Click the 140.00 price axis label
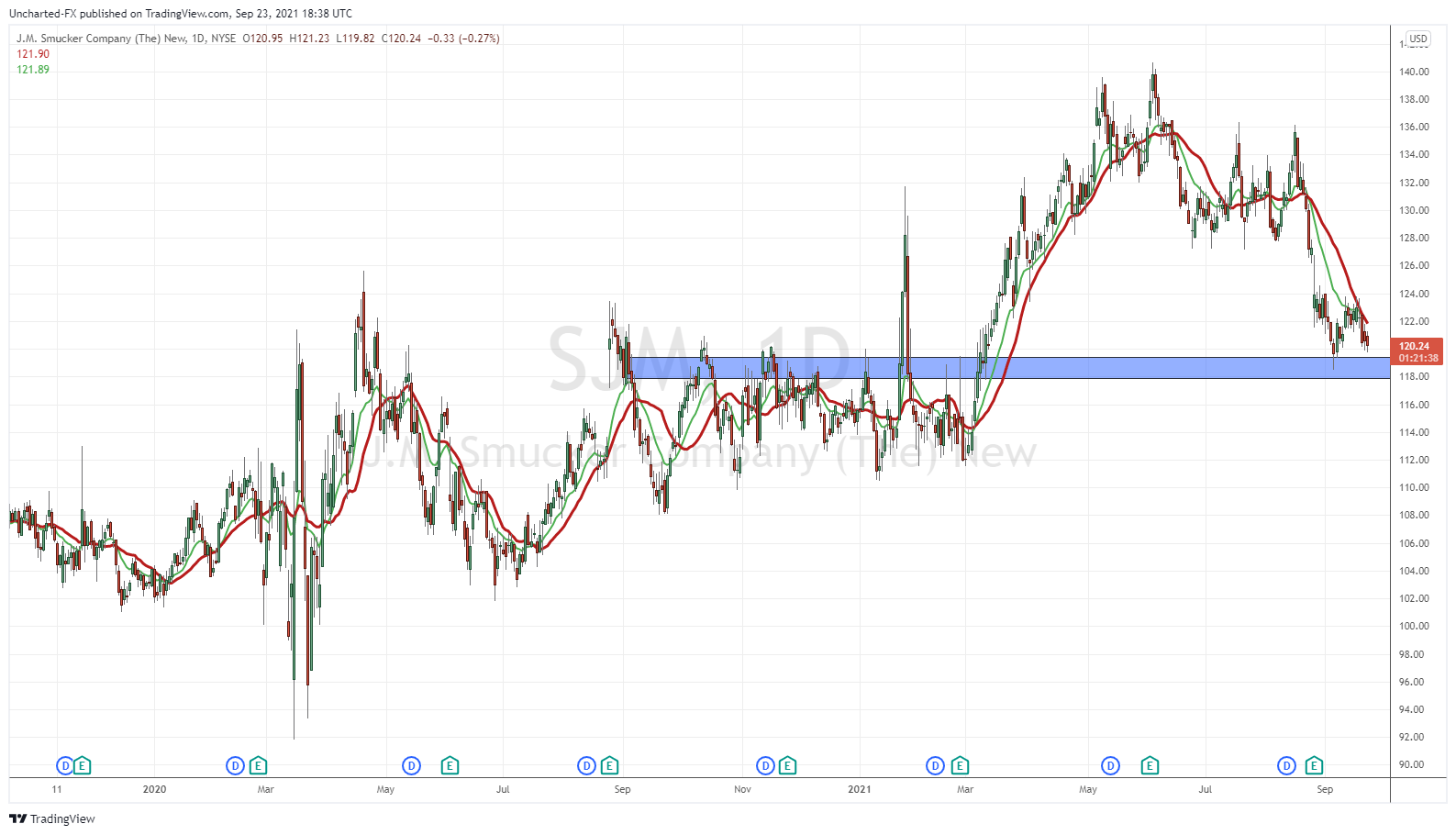 [1414, 72]
